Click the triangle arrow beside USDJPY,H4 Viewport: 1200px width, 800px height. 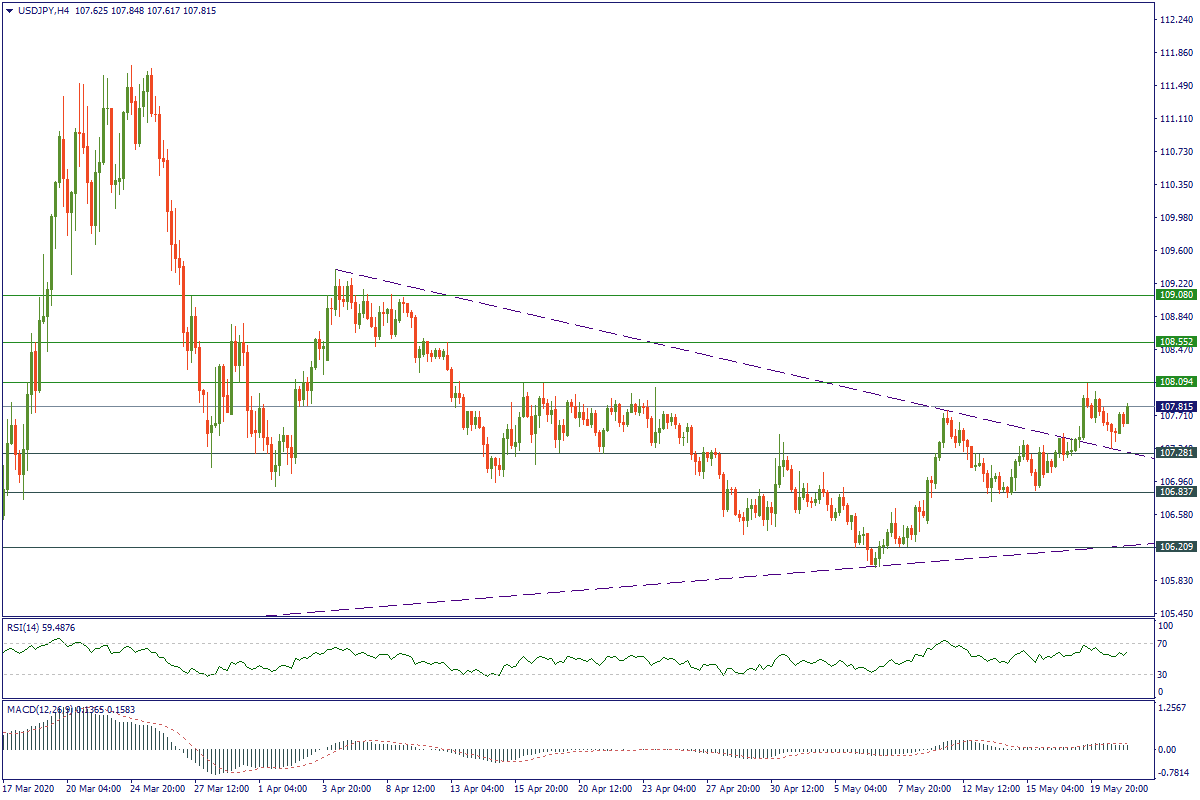9,10
